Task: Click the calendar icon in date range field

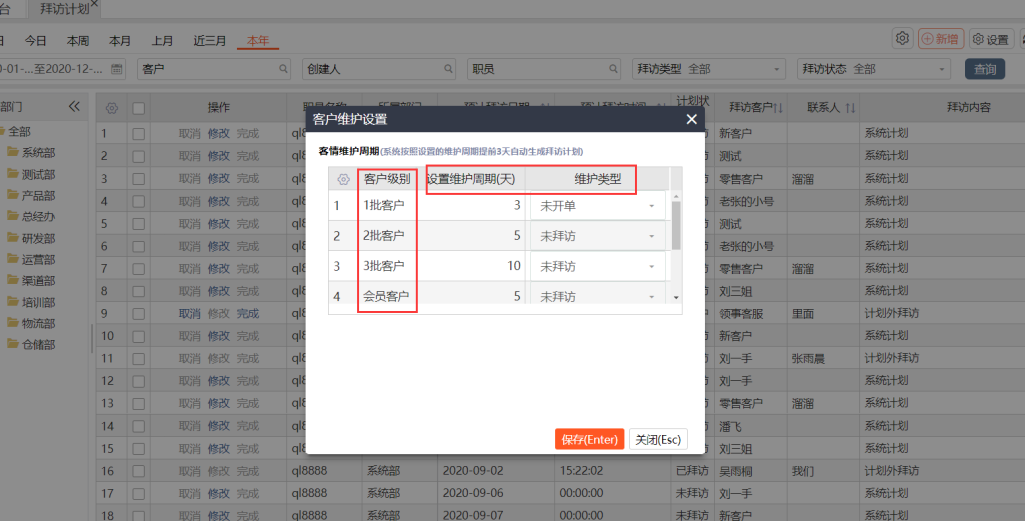Action: coord(116,69)
